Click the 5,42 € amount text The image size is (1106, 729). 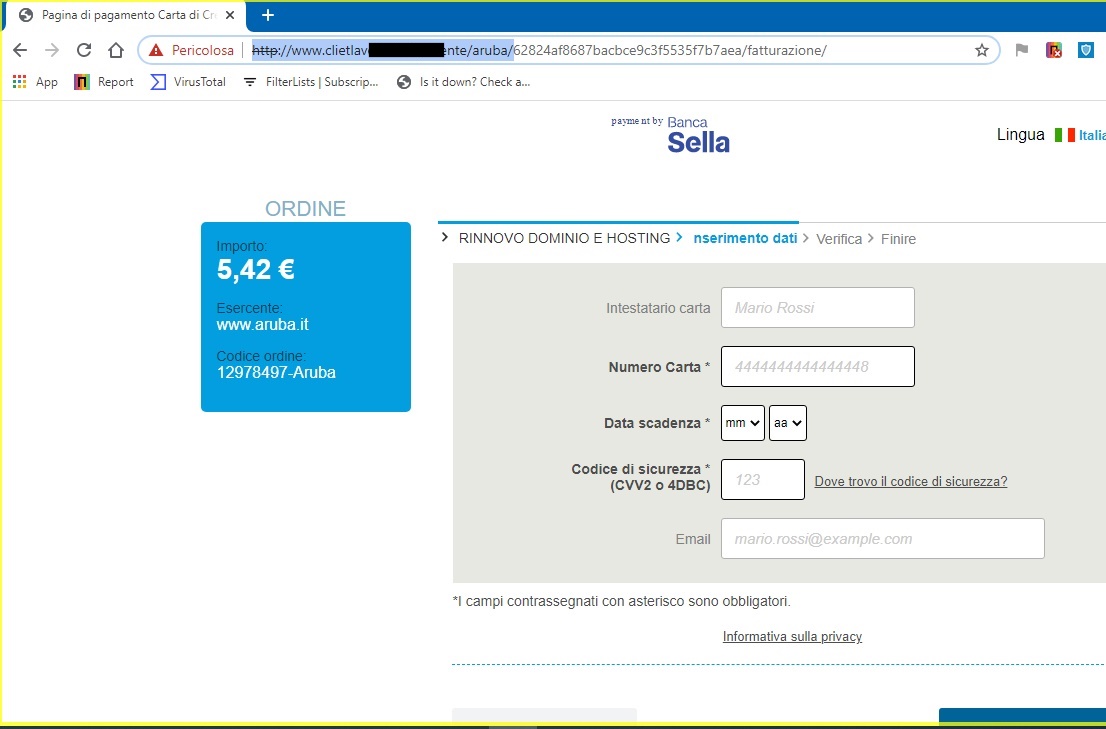coord(256,269)
